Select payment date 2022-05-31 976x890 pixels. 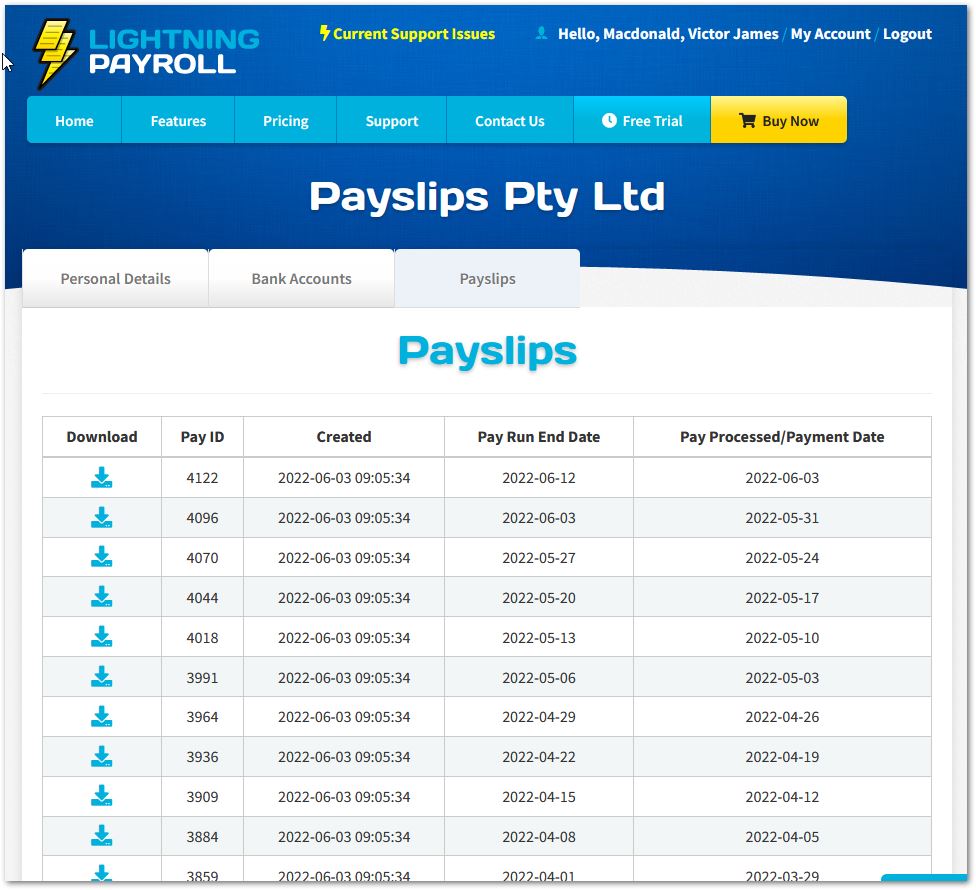[x=782, y=518]
